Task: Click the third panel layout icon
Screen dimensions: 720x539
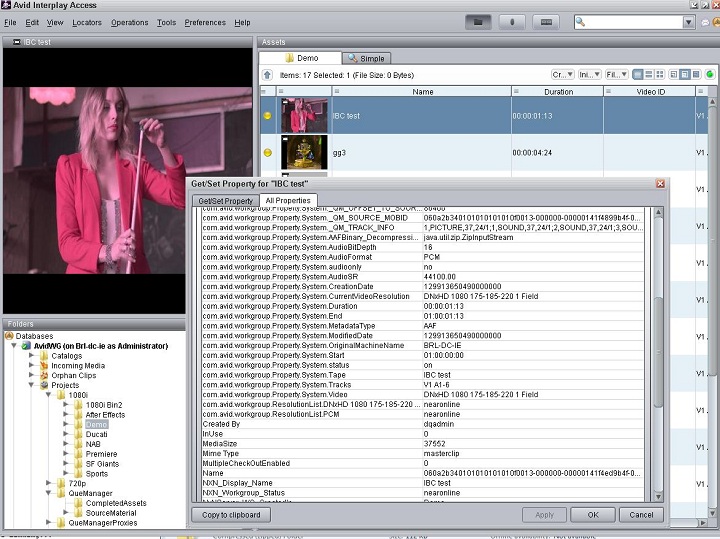Action: click(696, 74)
